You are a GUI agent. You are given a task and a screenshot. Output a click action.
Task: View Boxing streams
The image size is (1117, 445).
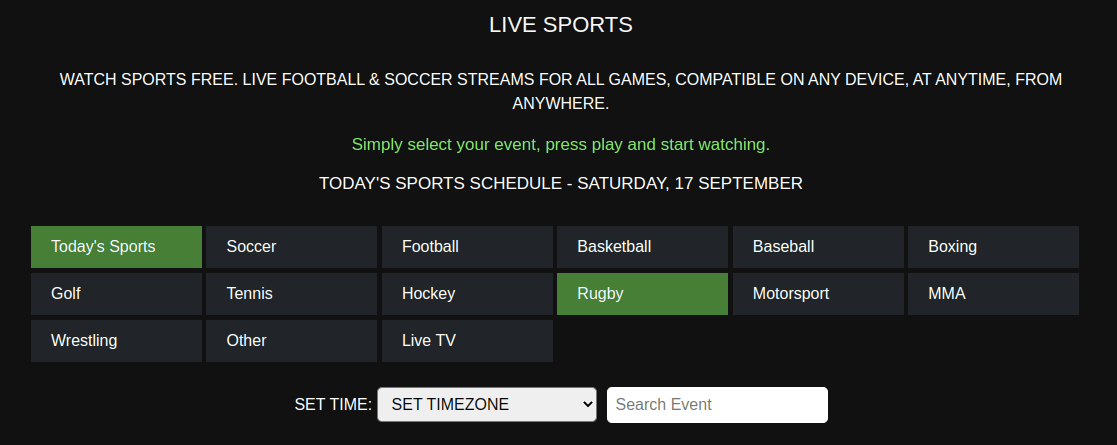pyautogui.click(x=993, y=247)
